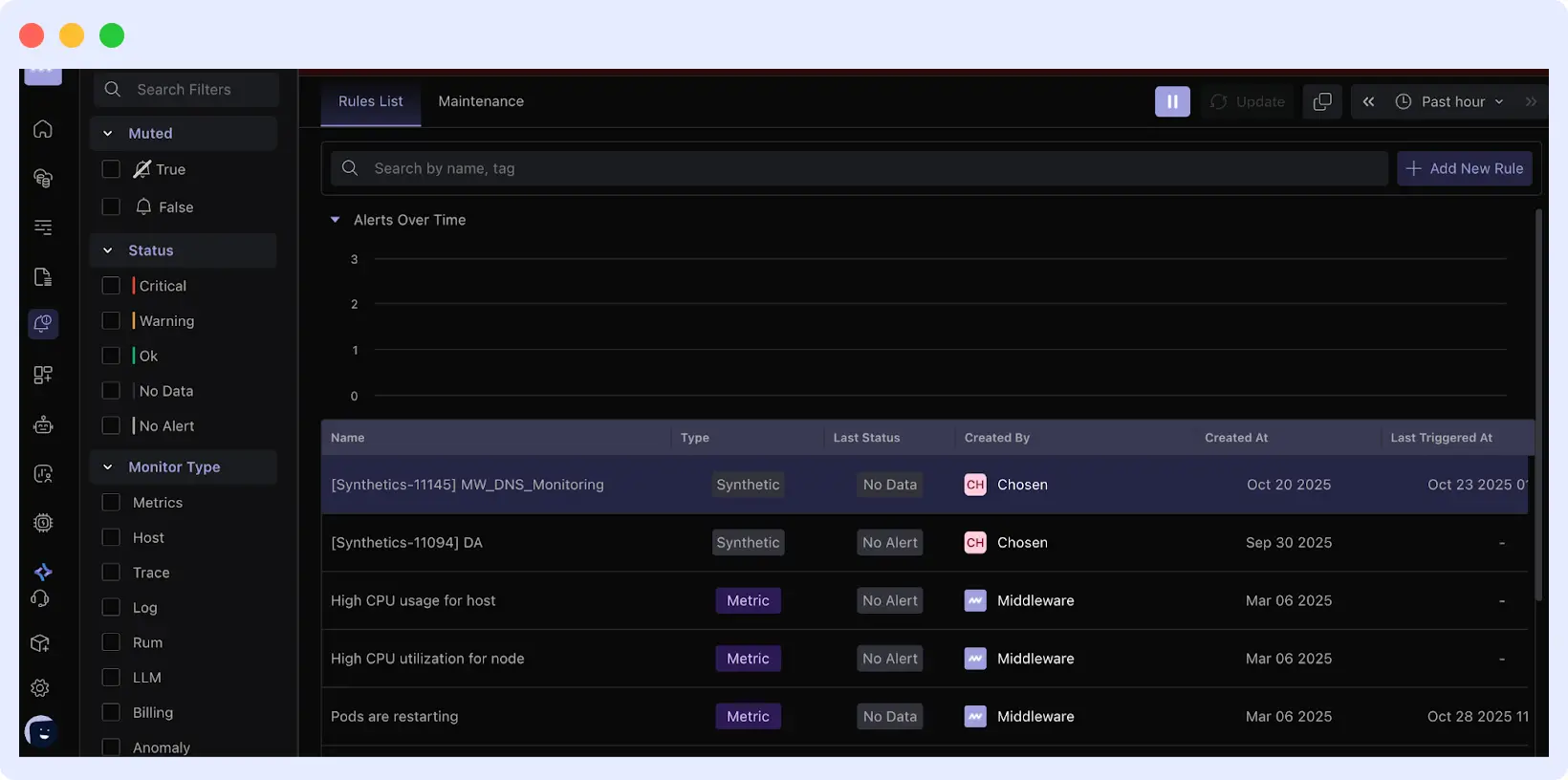This screenshot has width=1568, height=780.
Task: Check the Muted False checkbox
Action: (x=111, y=206)
